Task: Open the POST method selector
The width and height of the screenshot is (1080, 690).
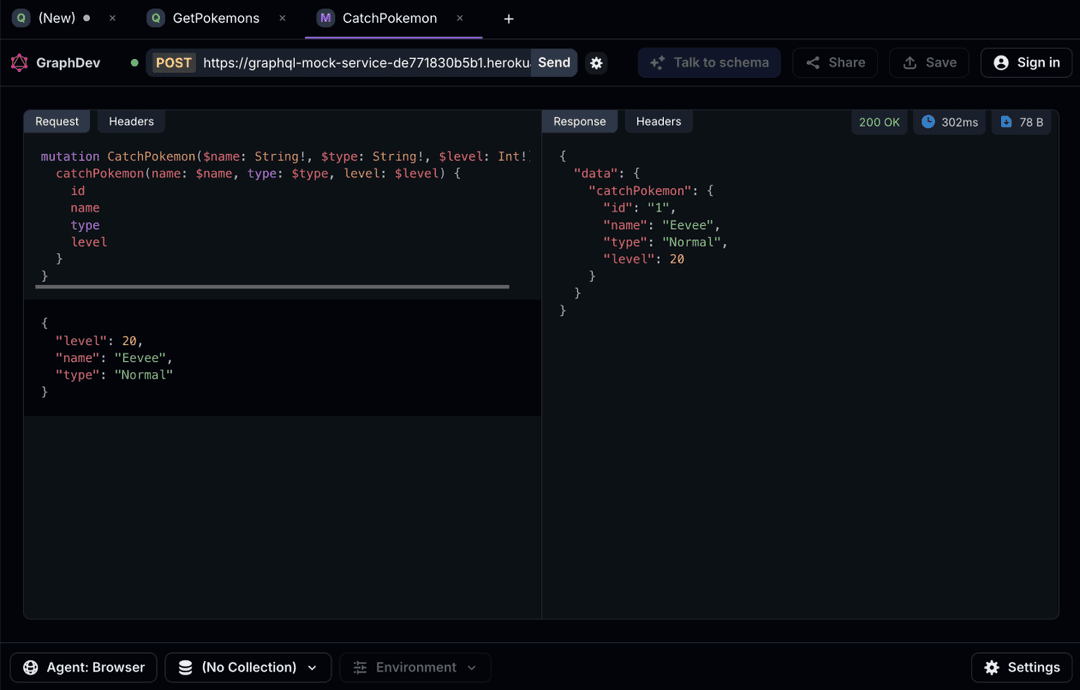Action: click(174, 63)
